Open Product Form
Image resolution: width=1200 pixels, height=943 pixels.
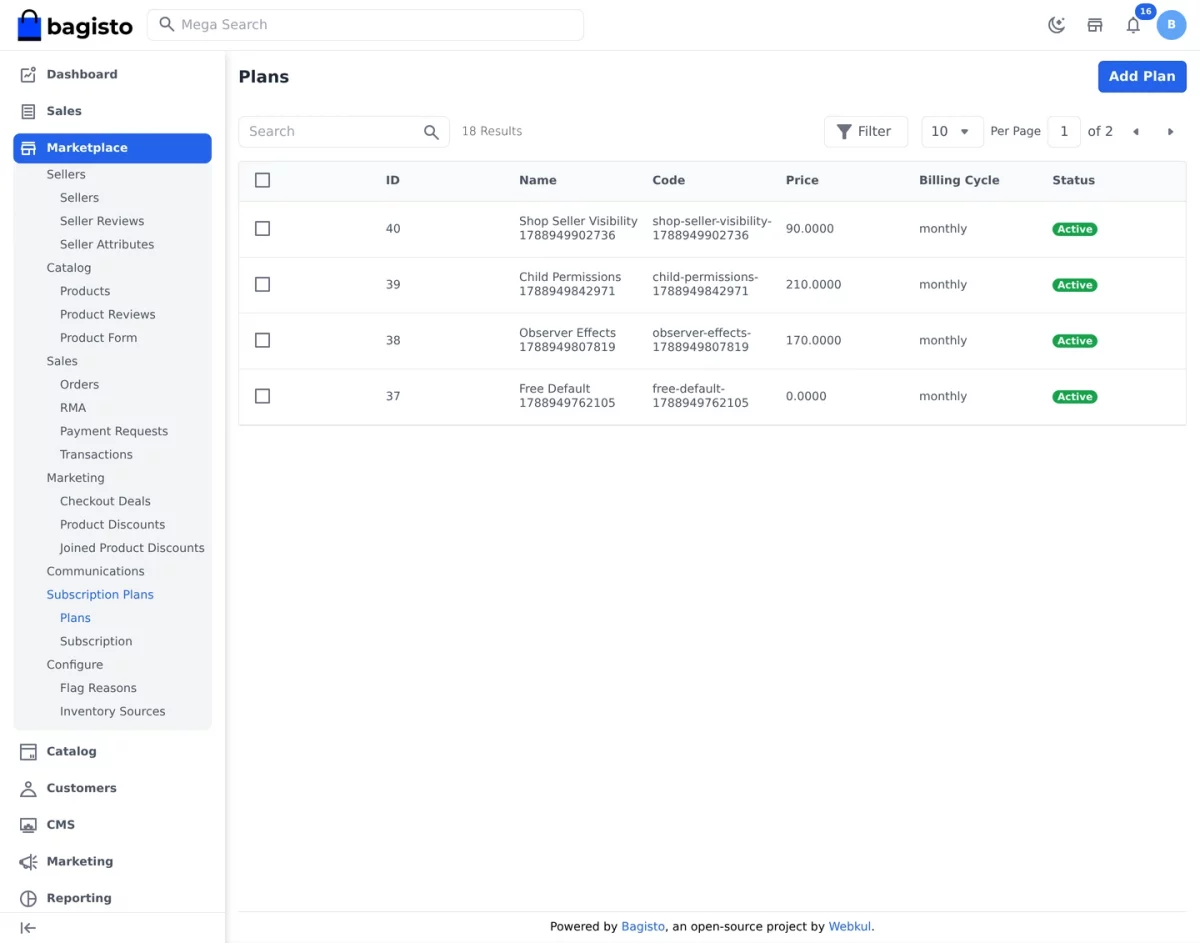(98, 338)
